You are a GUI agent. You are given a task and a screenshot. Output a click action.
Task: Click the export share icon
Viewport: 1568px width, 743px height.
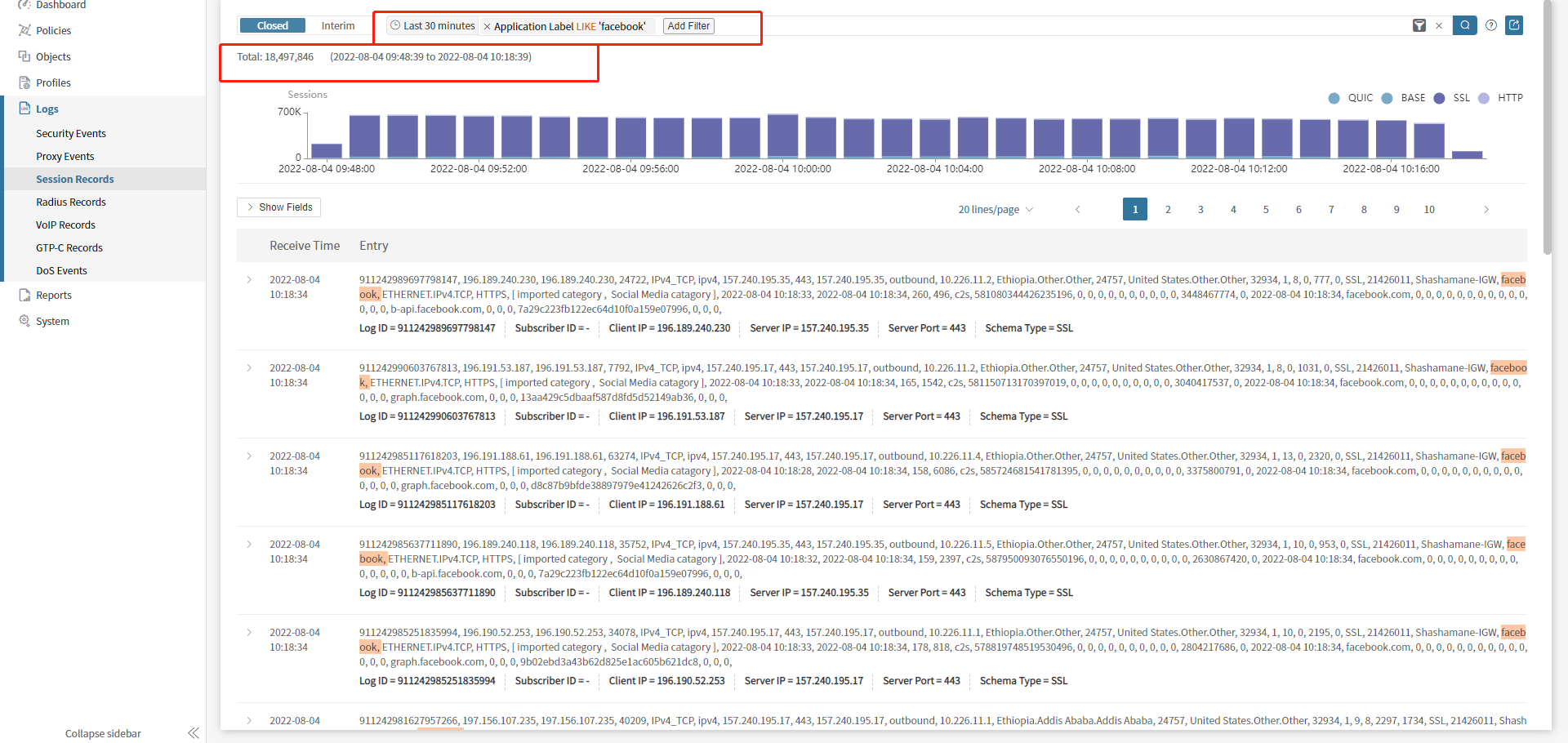[1514, 25]
